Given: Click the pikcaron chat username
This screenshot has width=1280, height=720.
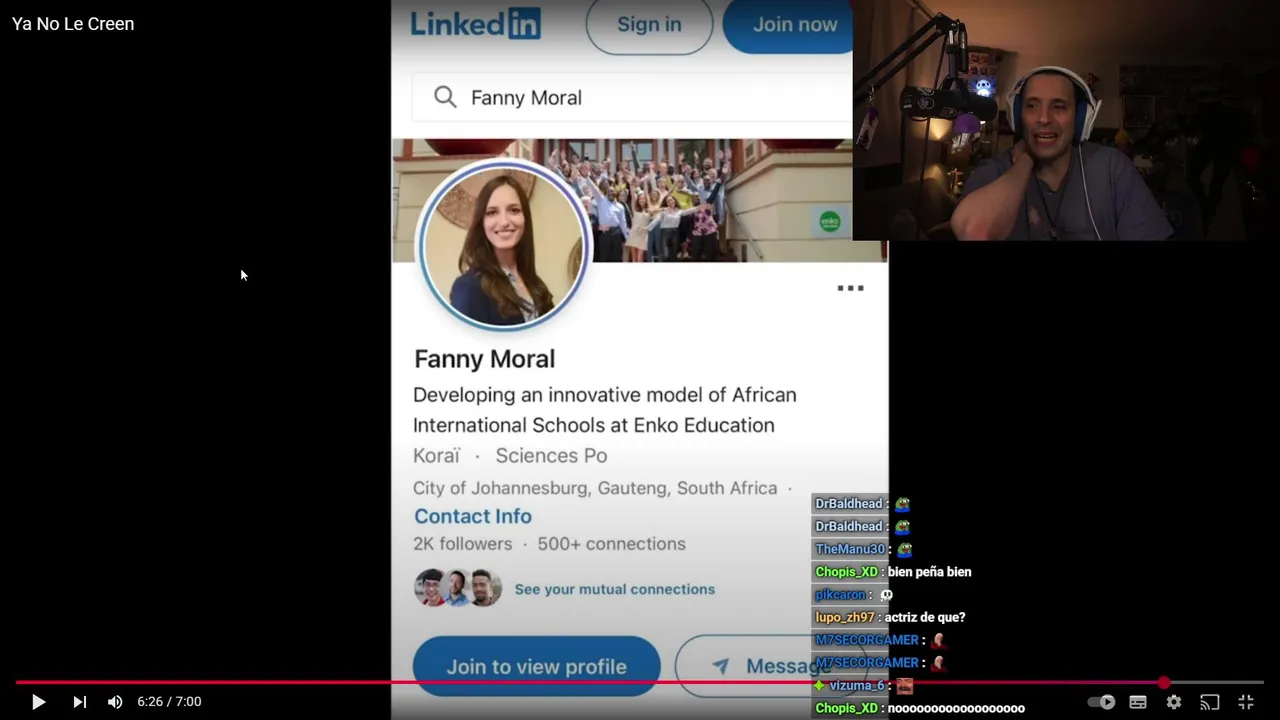Looking at the screenshot, I should tap(840, 595).
